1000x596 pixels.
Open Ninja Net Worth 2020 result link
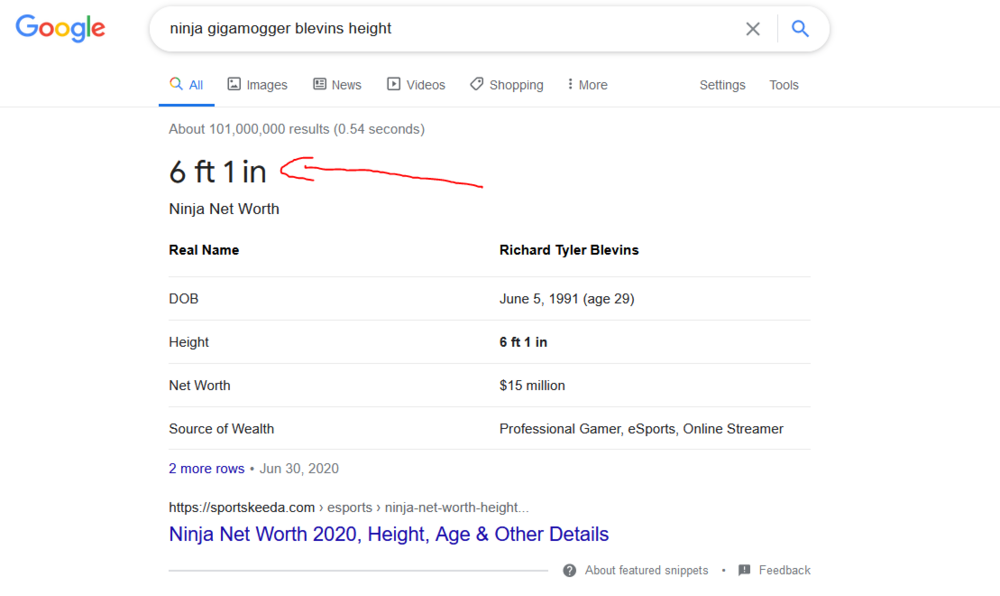tap(388, 534)
